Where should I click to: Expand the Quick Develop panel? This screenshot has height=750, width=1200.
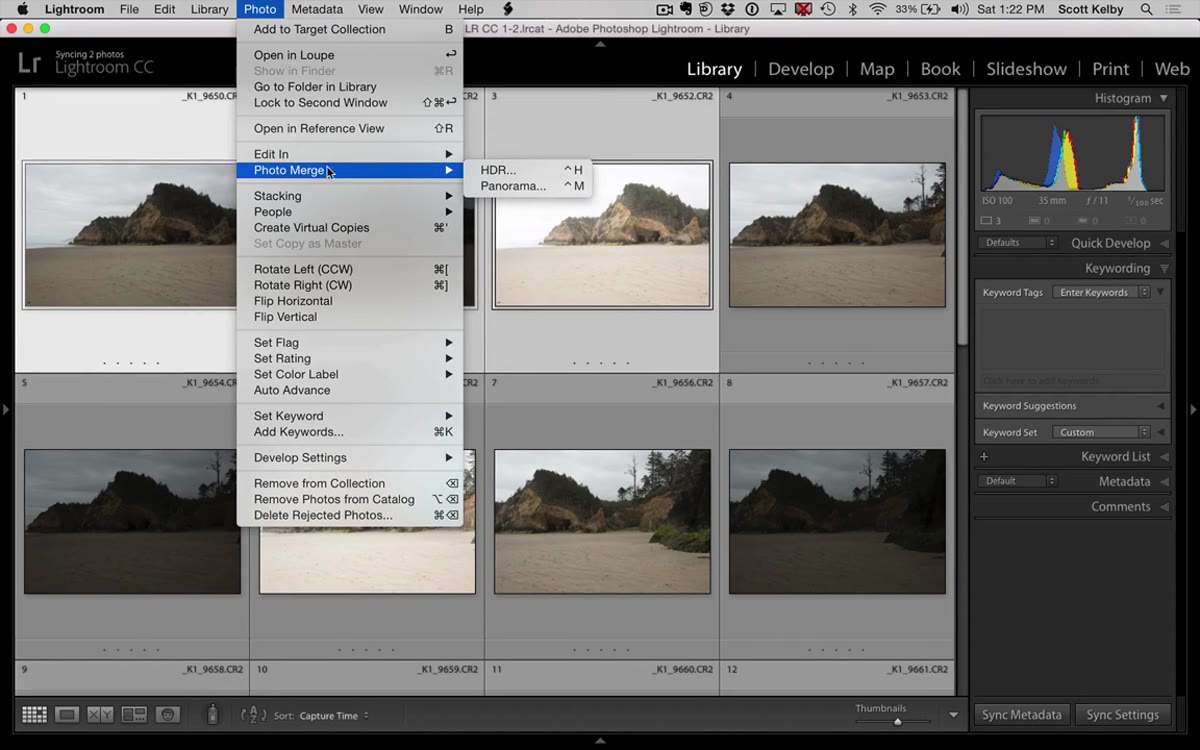pos(1163,243)
